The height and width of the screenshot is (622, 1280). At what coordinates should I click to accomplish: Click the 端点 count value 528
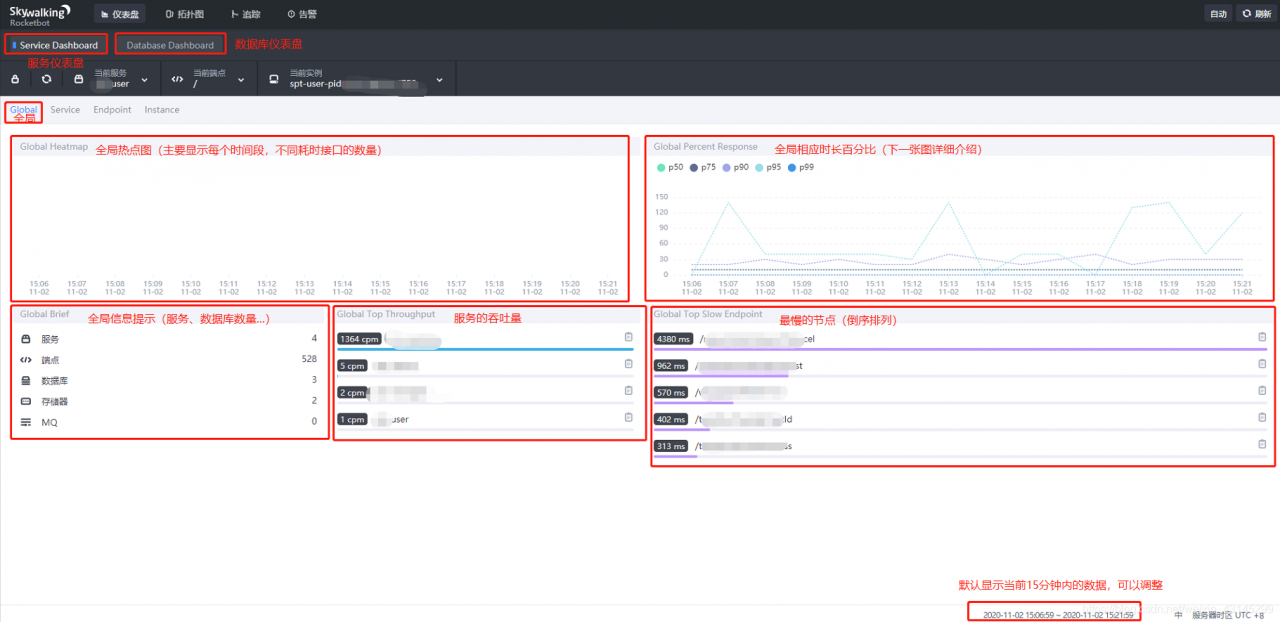[x=309, y=358]
